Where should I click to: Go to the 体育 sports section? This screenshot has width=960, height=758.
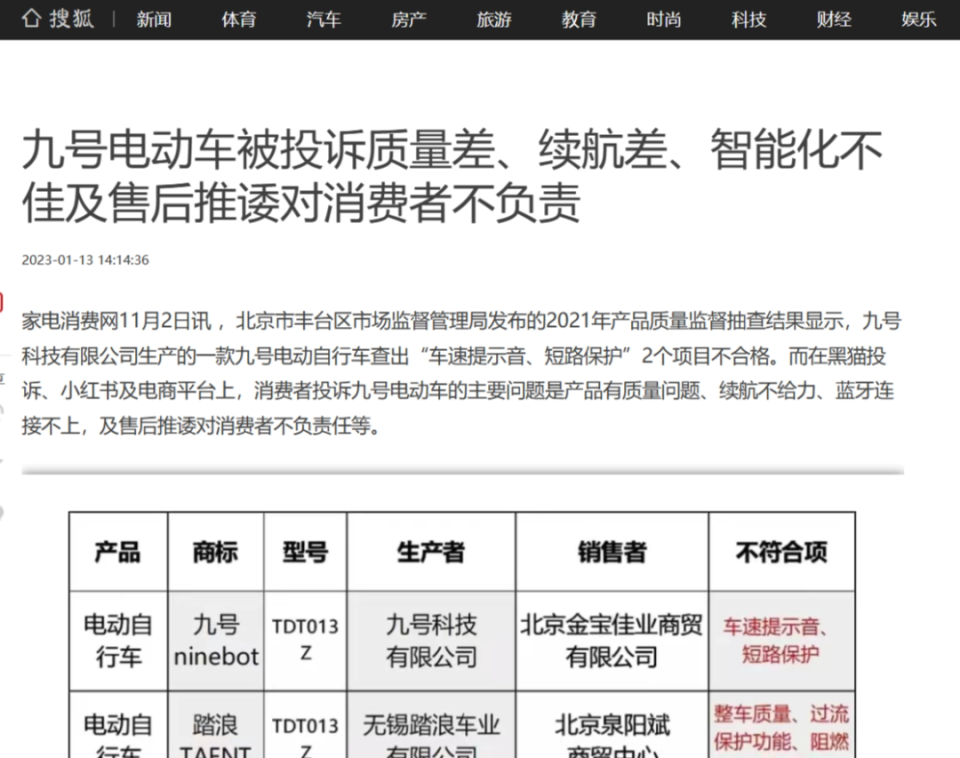pos(239,20)
